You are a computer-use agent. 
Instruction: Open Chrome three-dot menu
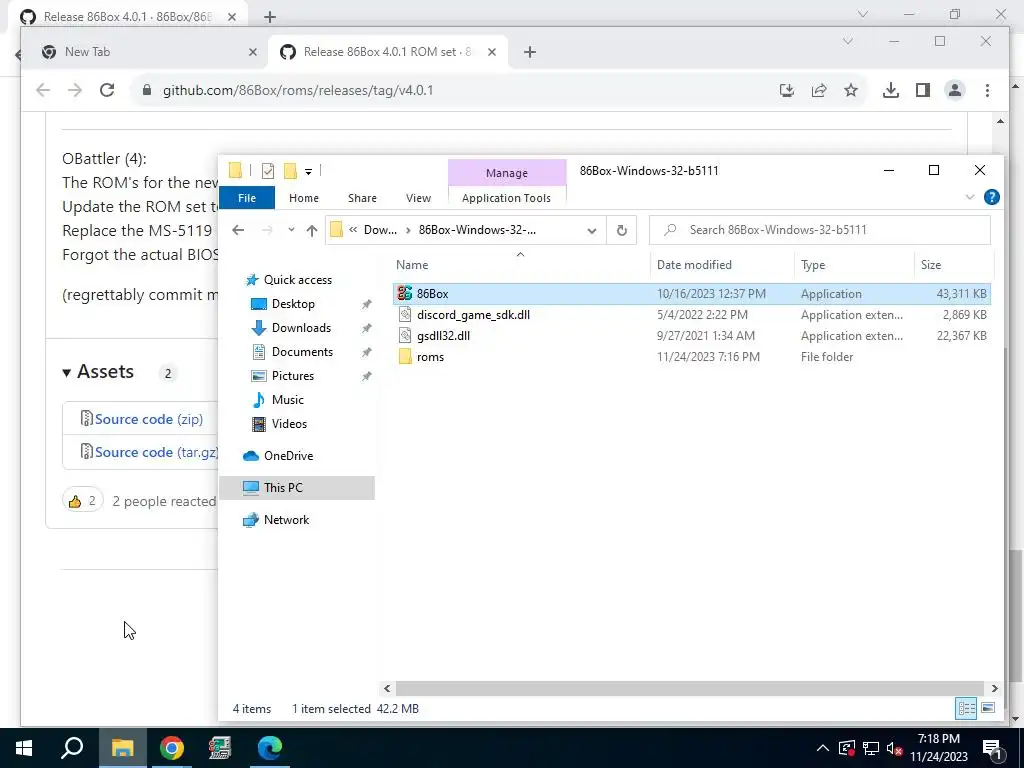(x=987, y=90)
